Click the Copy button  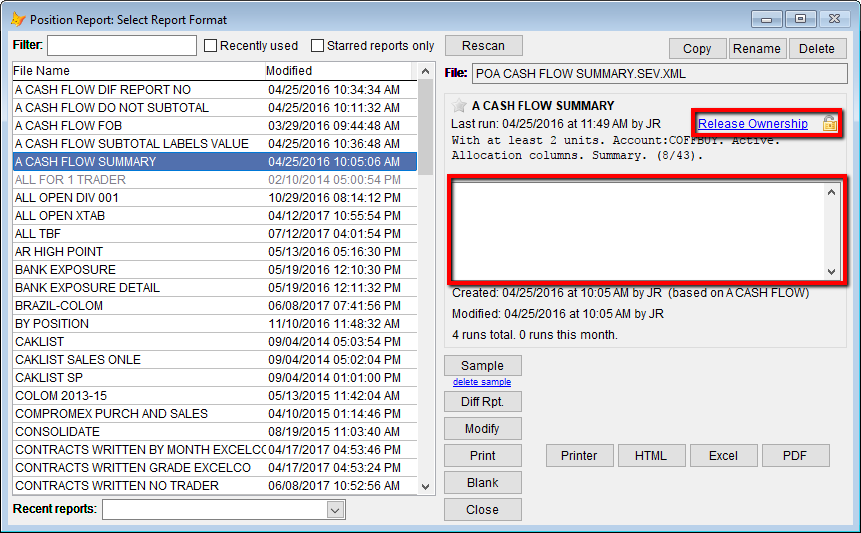697,49
